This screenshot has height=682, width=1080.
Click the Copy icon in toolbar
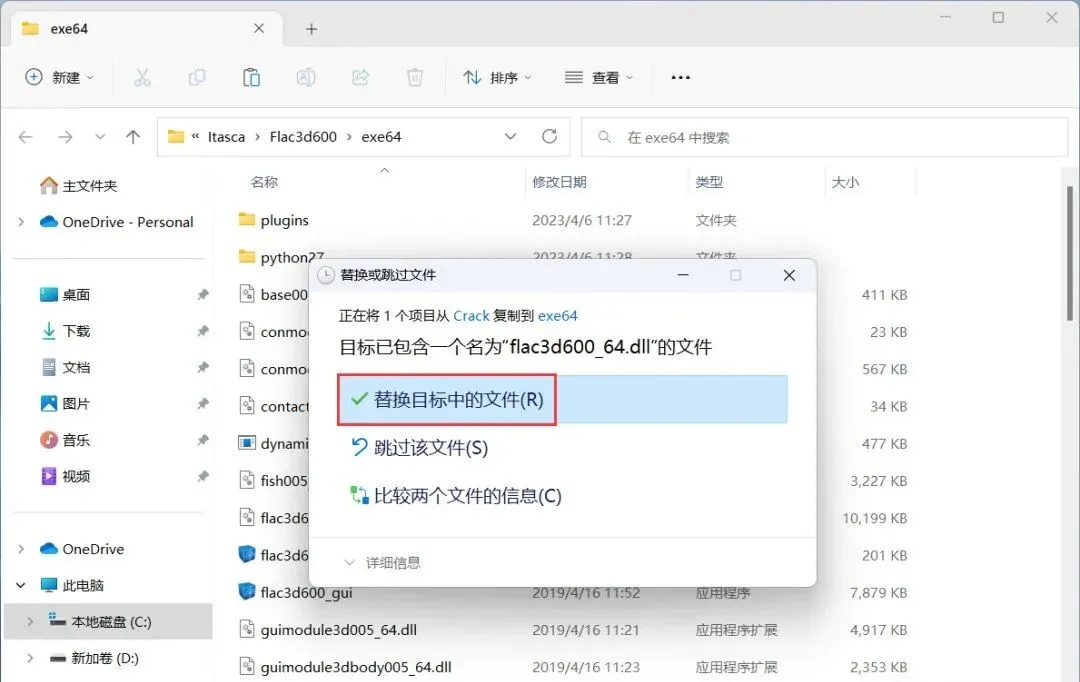(x=197, y=77)
